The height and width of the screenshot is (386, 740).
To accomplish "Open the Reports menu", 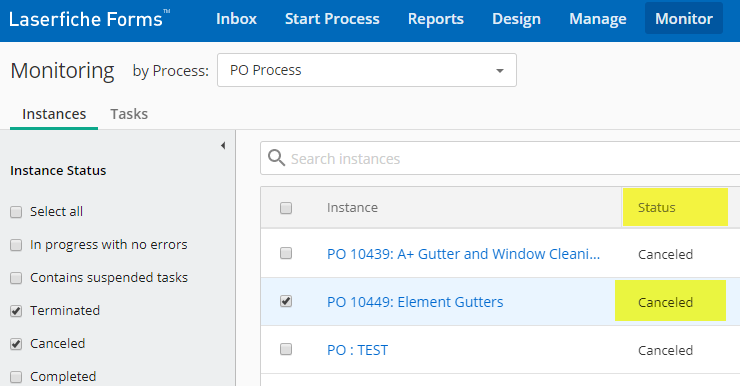I will point(436,19).
